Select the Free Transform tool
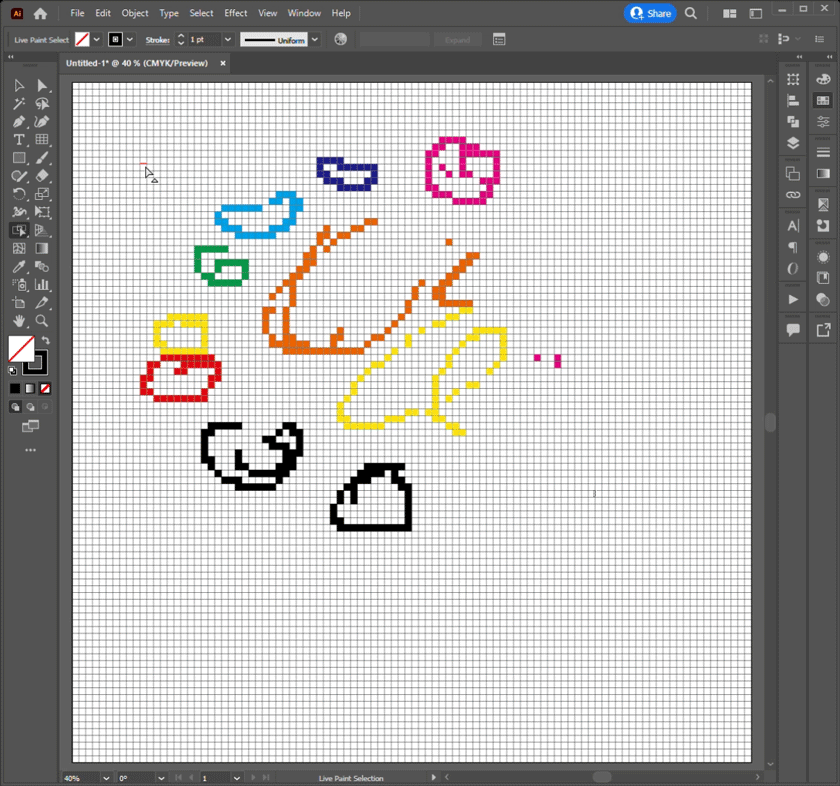 42,212
